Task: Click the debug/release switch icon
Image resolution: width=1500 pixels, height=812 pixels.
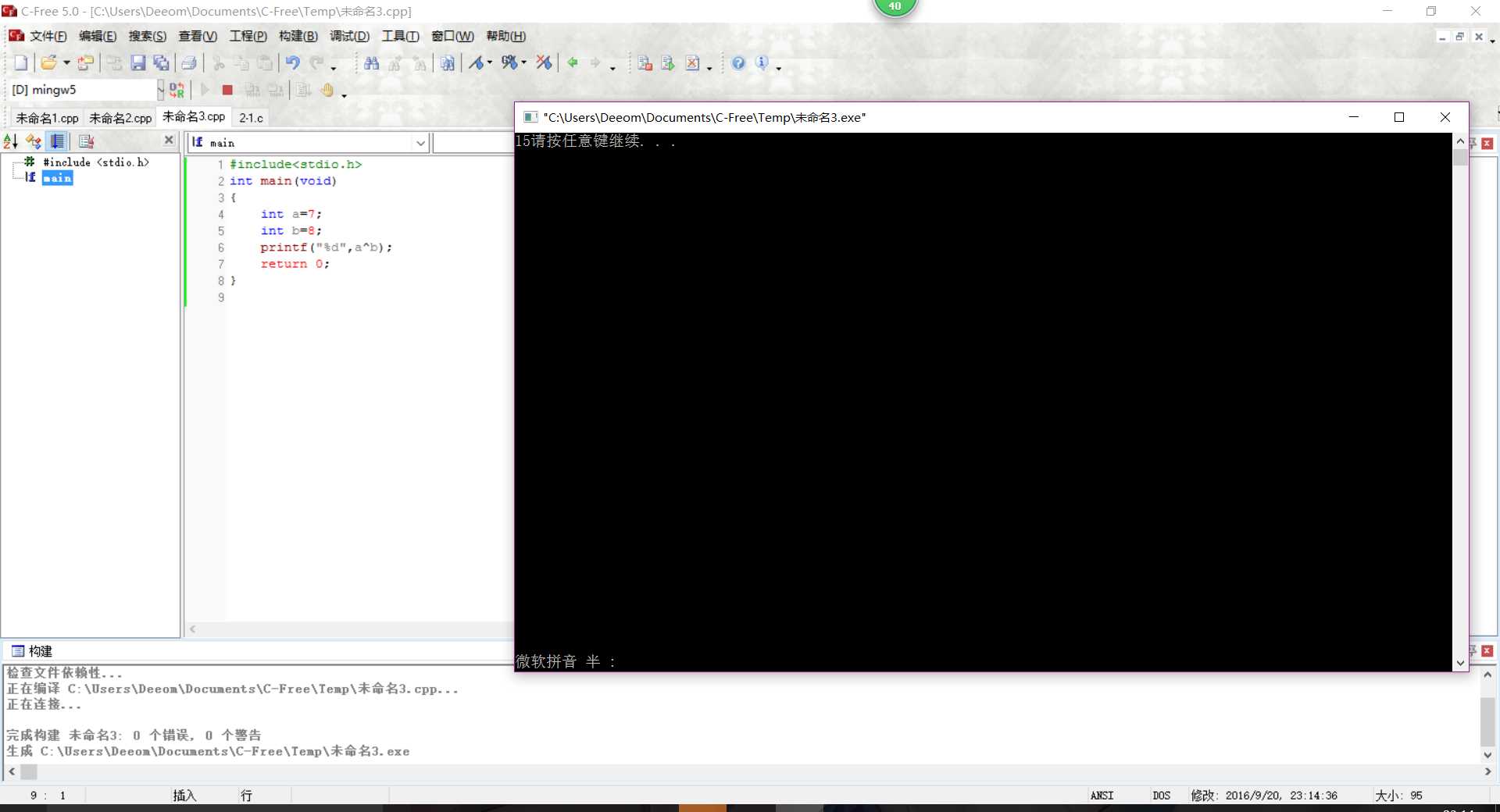Action: tap(177, 91)
